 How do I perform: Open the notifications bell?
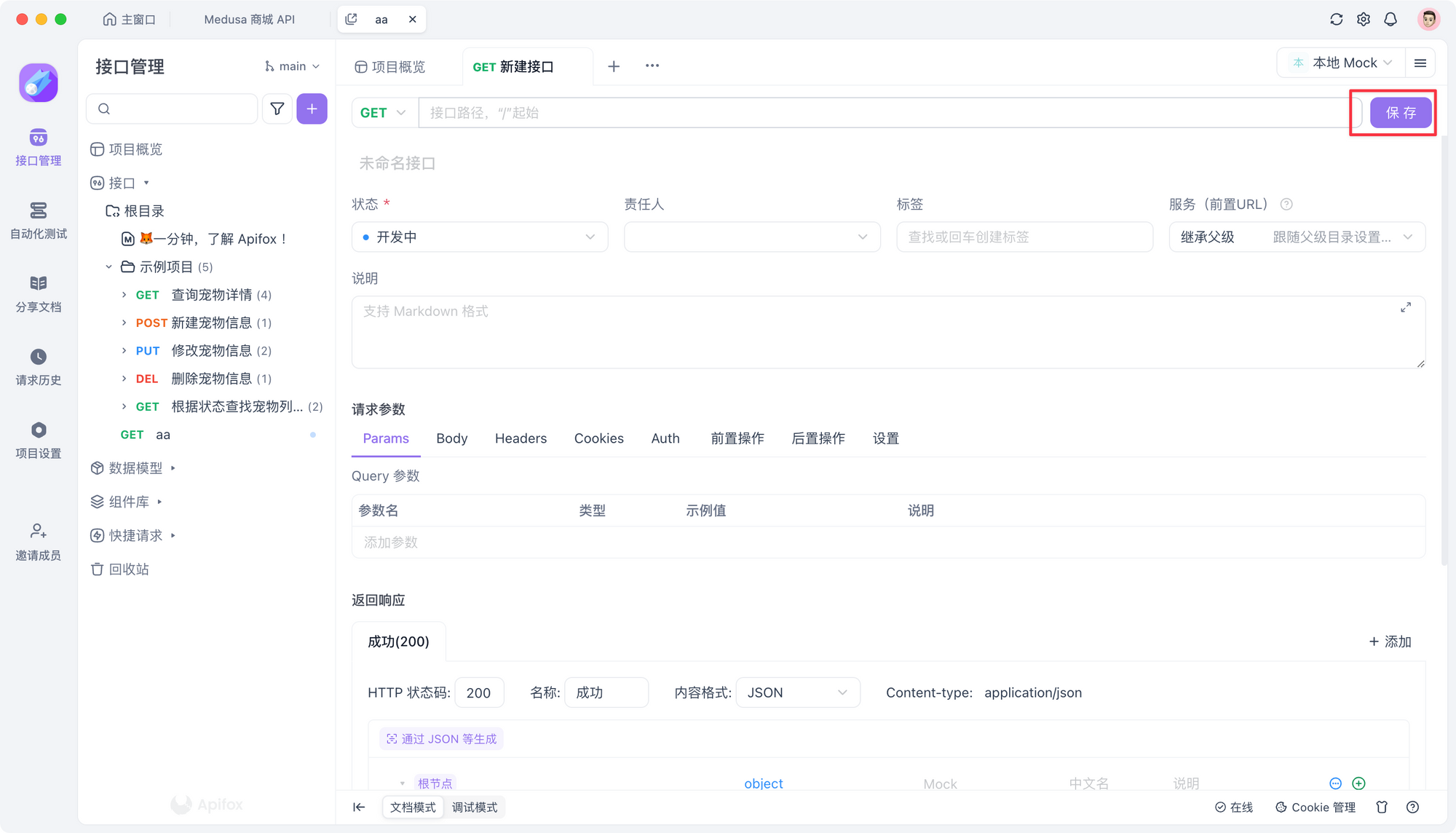click(x=1390, y=20)
